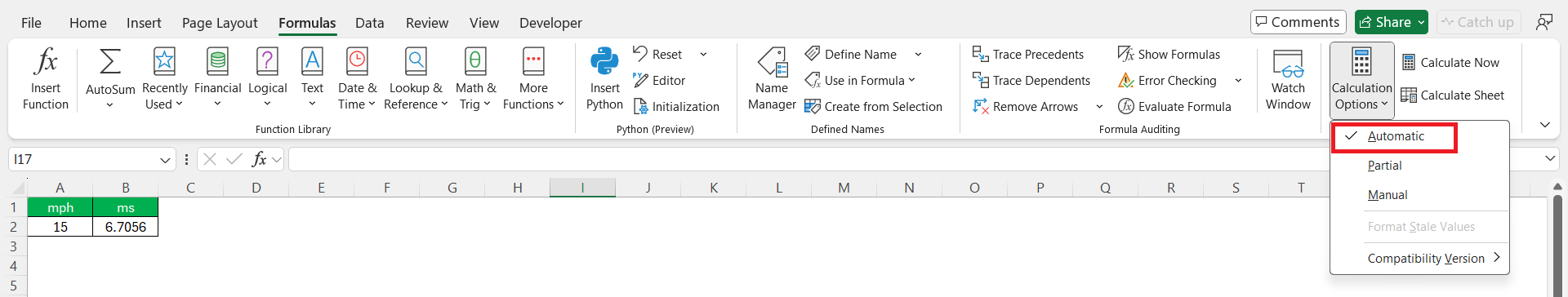Open the Logical functions library
Screen dimensions: 1568x297
pos(267,79)
